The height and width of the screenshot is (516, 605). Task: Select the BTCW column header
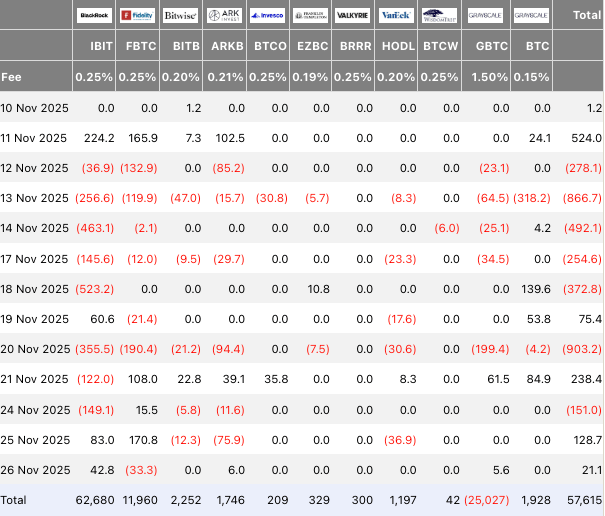pyautogui.click(x=441, y=46)
